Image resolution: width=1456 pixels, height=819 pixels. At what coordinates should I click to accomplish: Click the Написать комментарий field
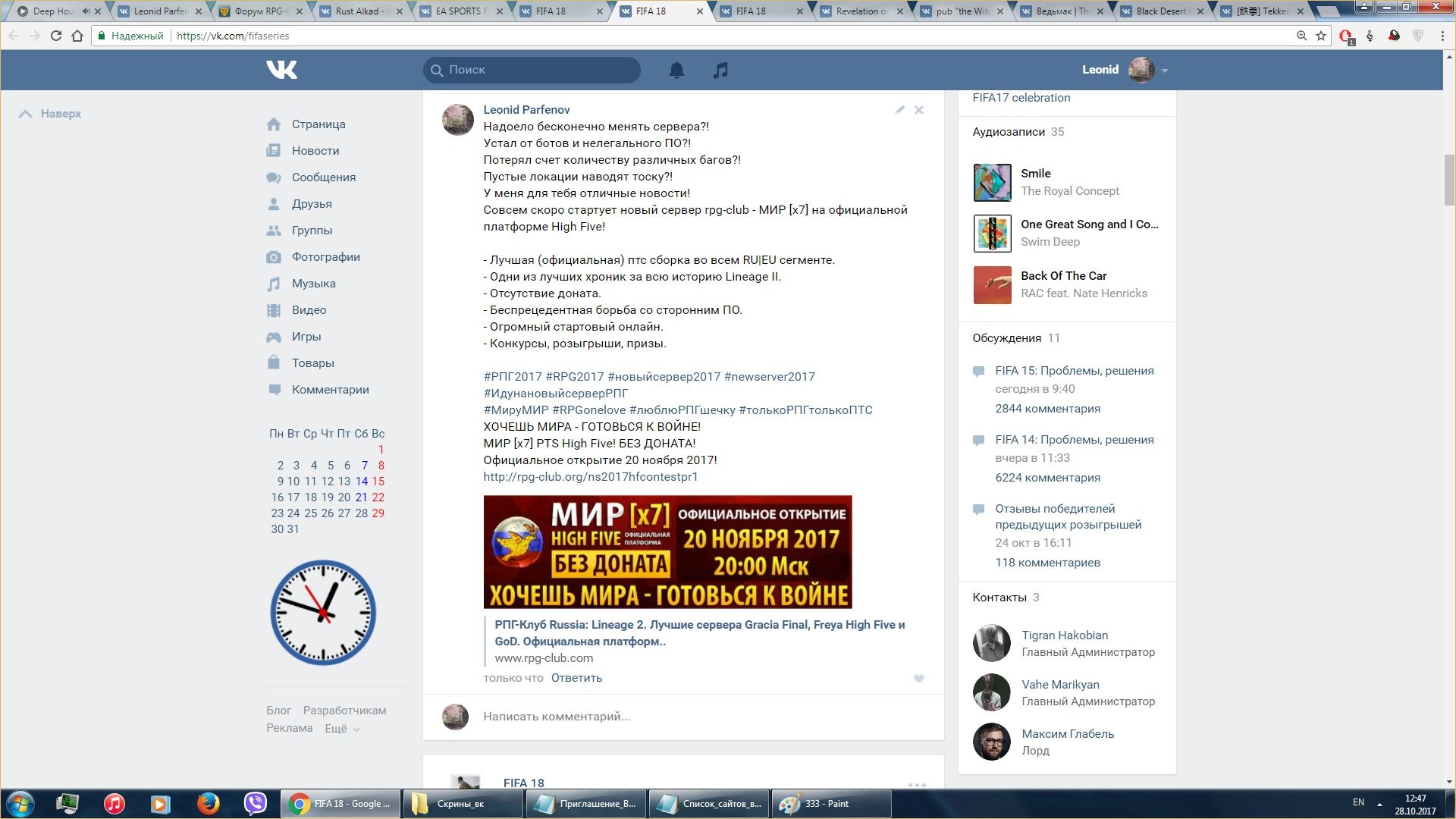point(557,717)
